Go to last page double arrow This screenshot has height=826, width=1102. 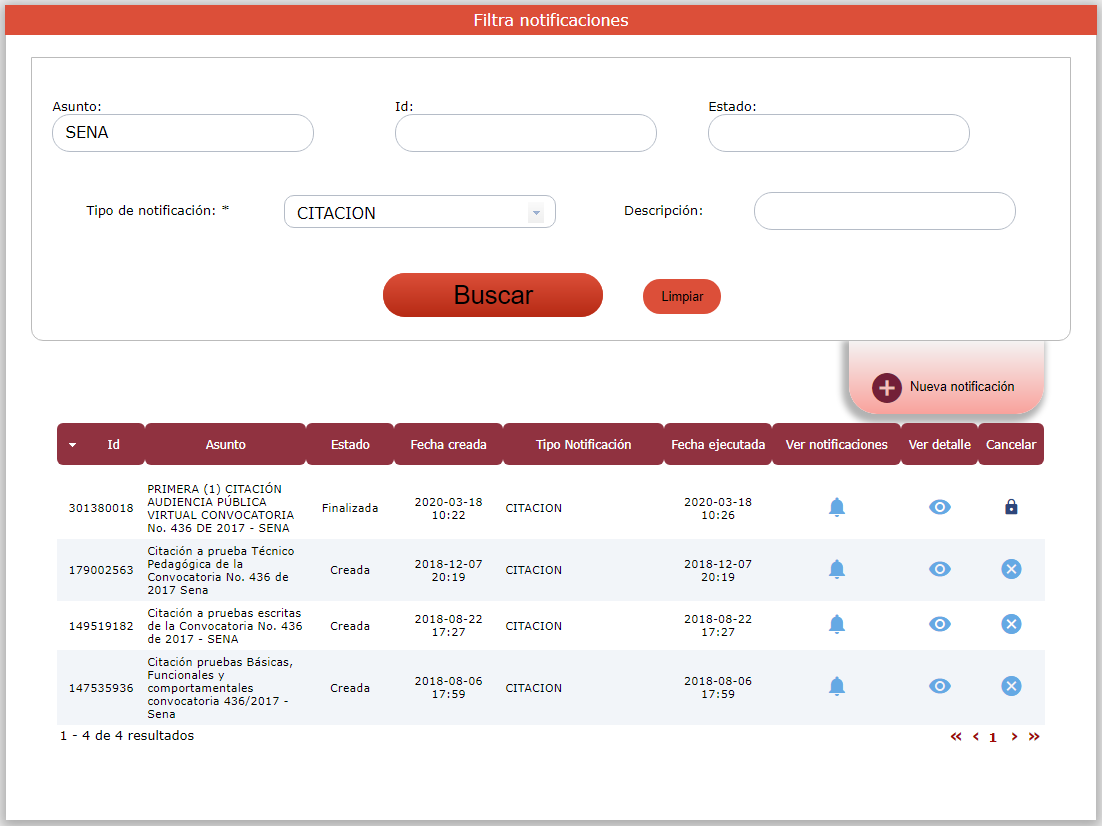[1034, 737]
